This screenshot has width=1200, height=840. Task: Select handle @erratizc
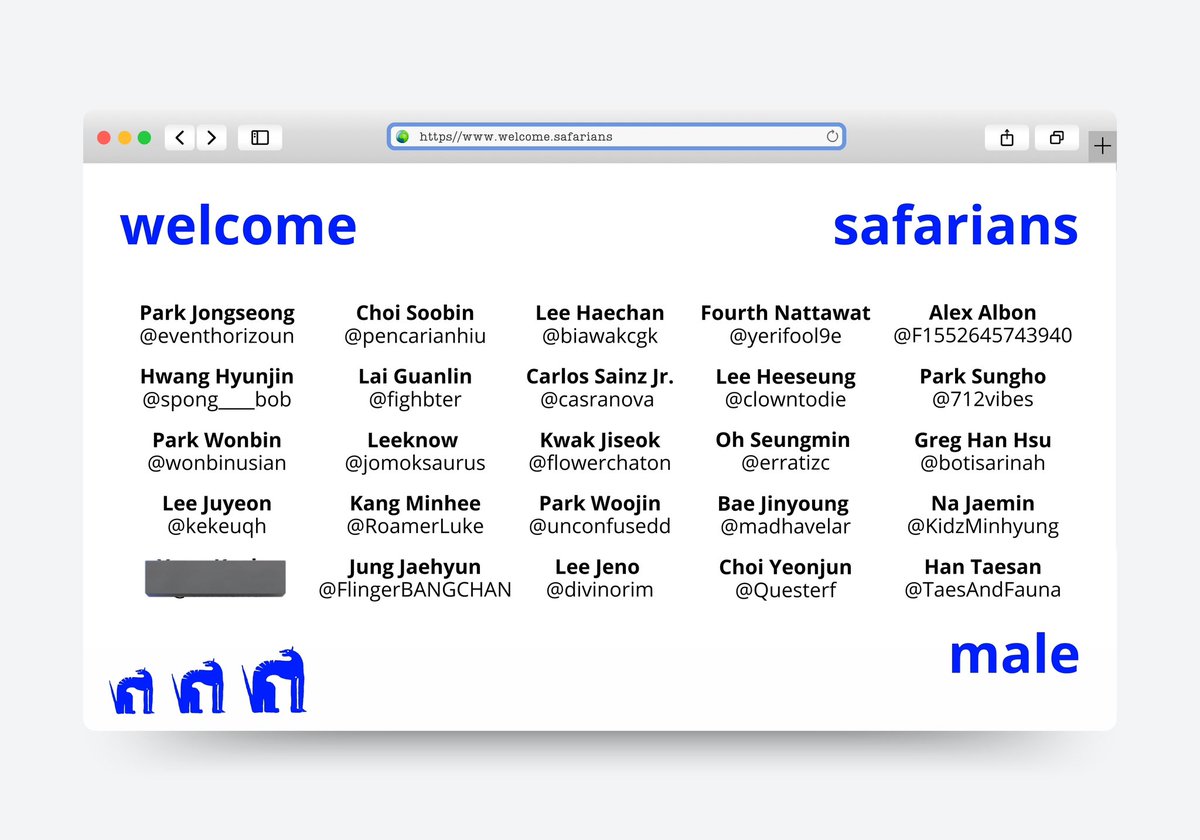tap(785, 463)
